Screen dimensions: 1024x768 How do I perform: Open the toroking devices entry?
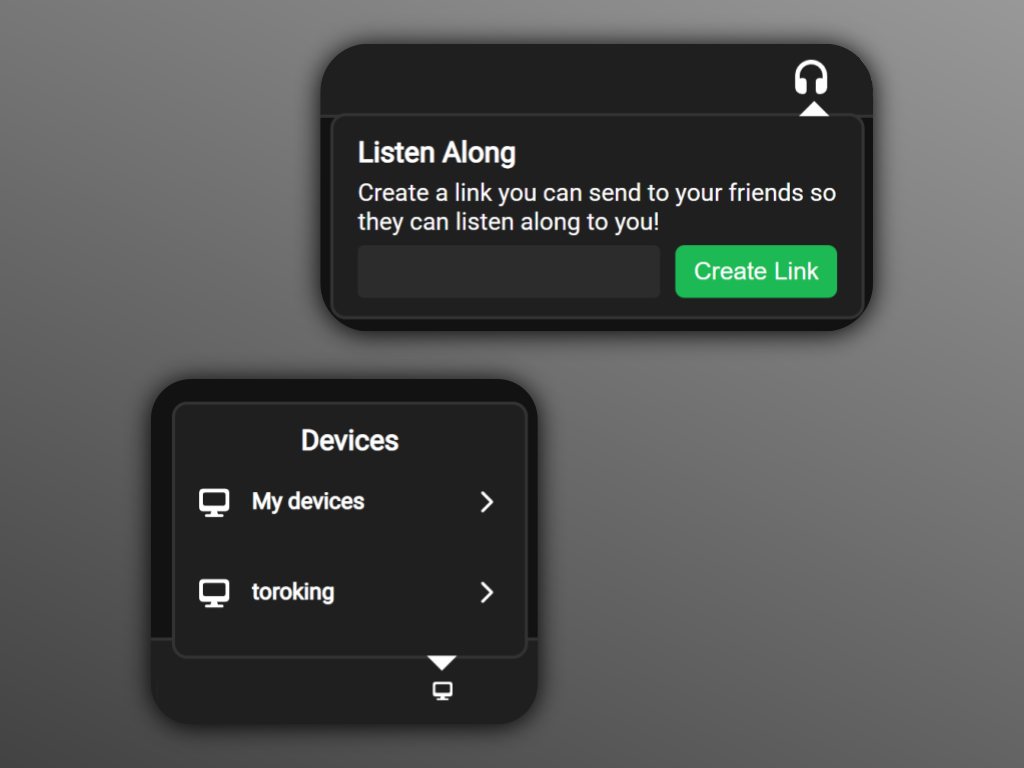point(349,592)
